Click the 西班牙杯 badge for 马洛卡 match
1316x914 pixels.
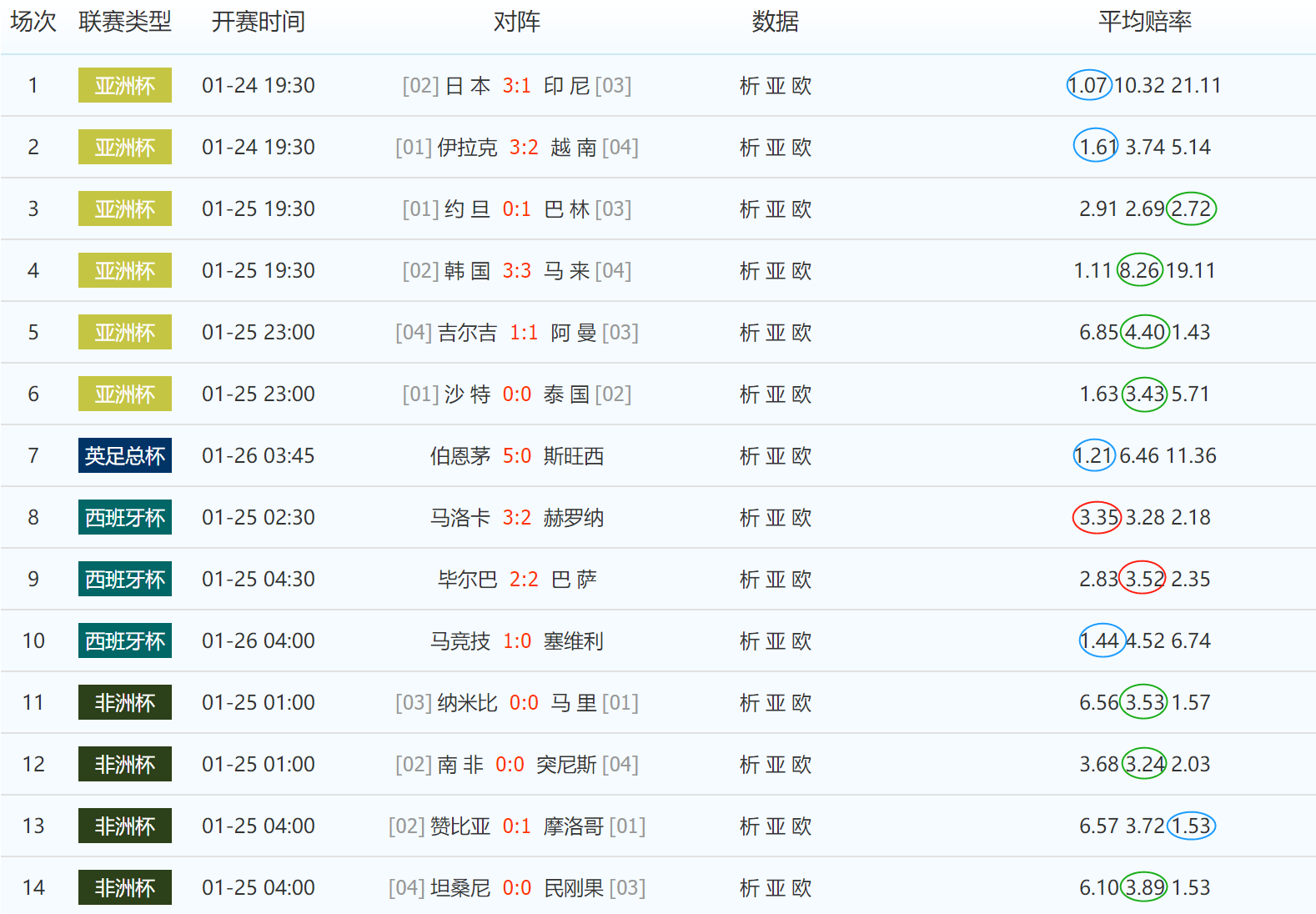click(x=124, y=518)
